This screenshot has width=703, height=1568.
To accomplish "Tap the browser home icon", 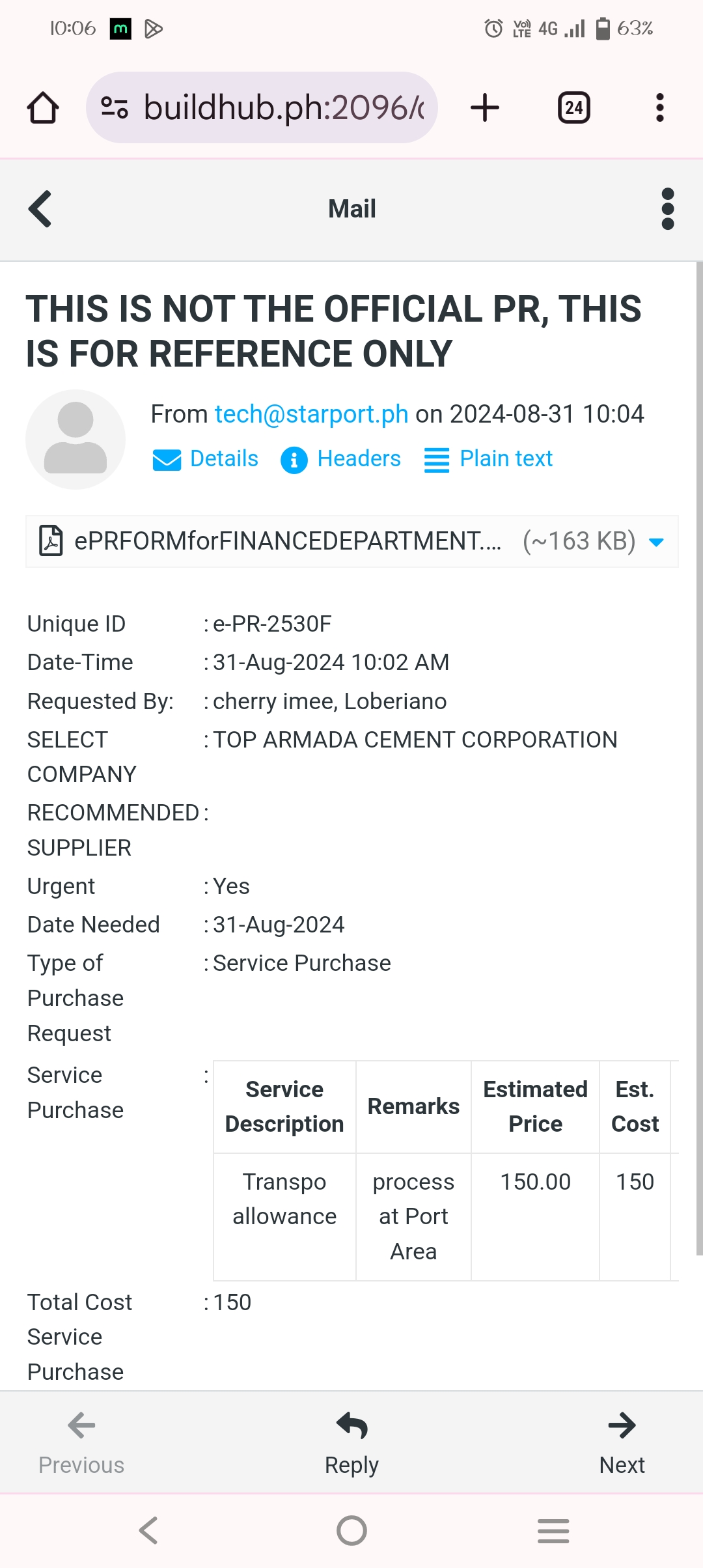I will point(43,107).
